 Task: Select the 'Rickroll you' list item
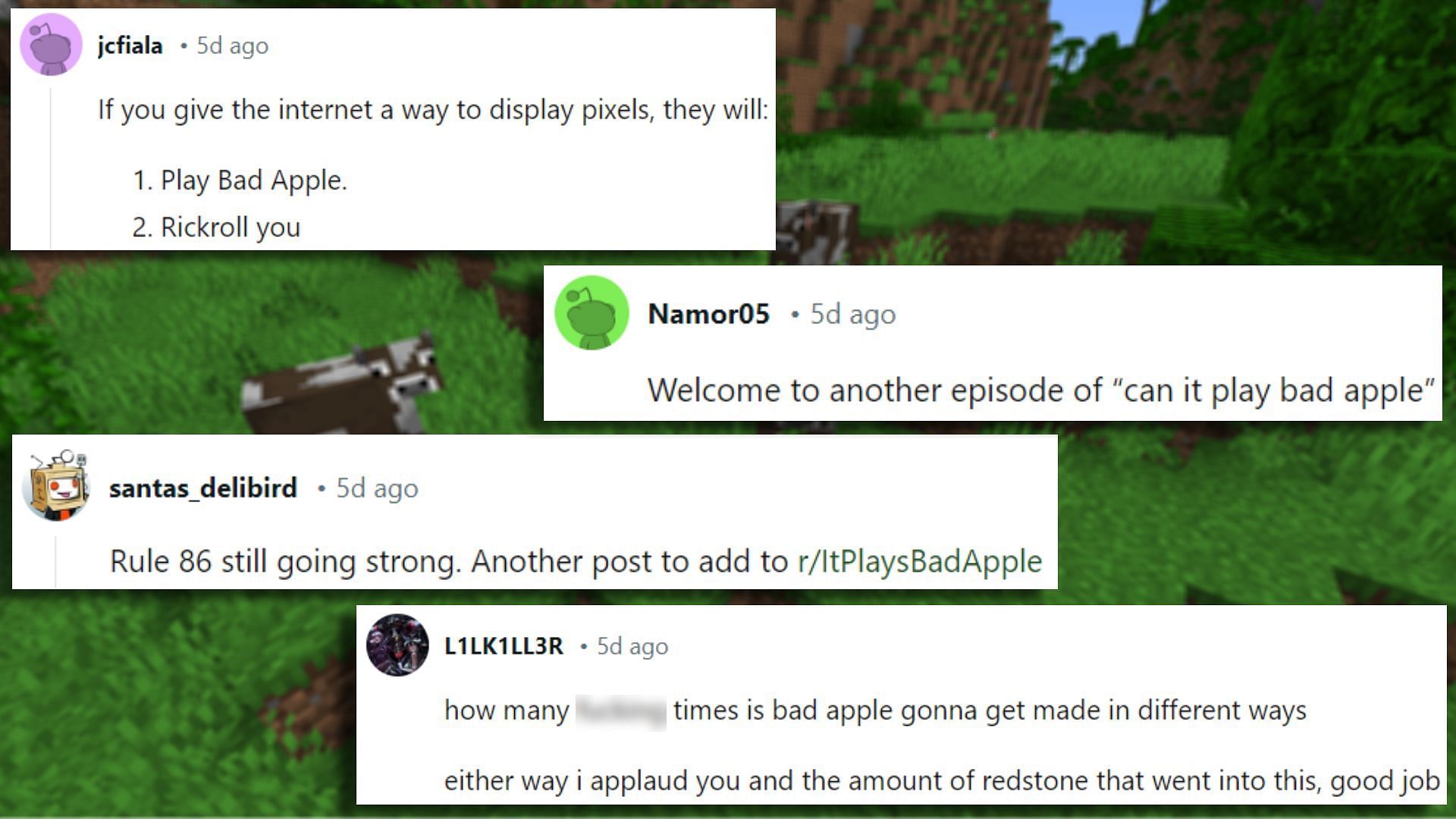pyautogui.click(x=216, y=227)
